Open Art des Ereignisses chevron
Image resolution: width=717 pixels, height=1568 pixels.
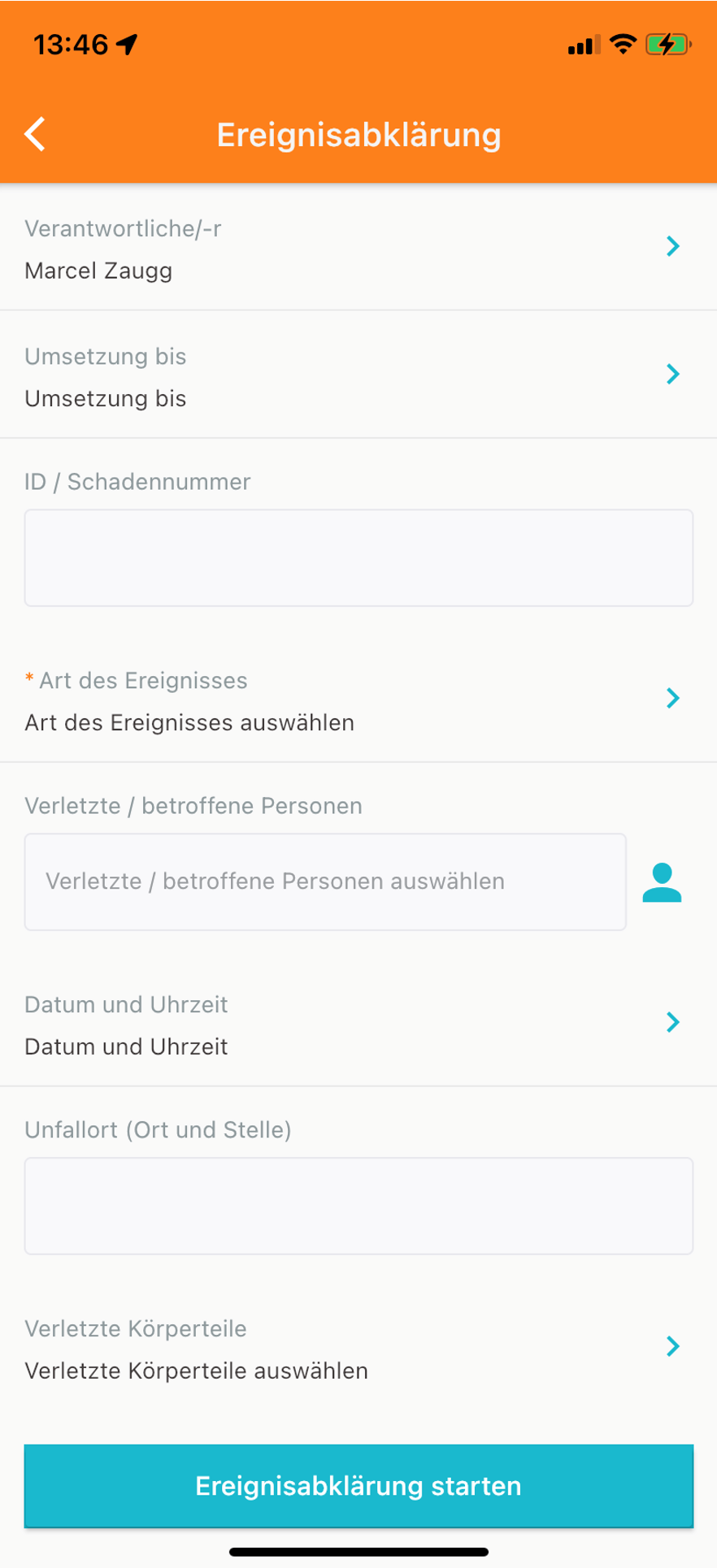pyautogui.click(x=672, y=698)
